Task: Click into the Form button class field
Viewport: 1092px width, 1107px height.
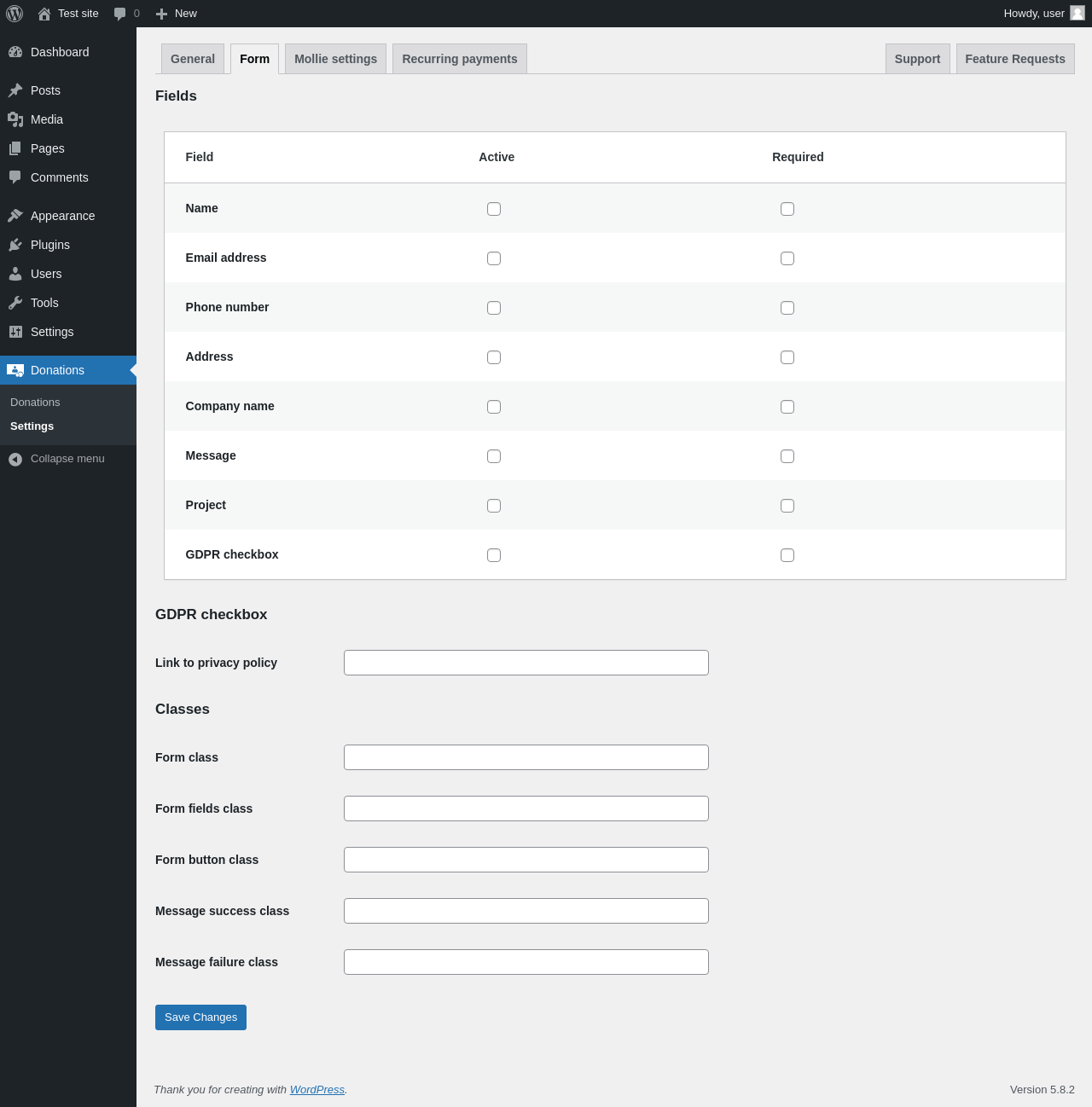Action: (x=526, y=860)
